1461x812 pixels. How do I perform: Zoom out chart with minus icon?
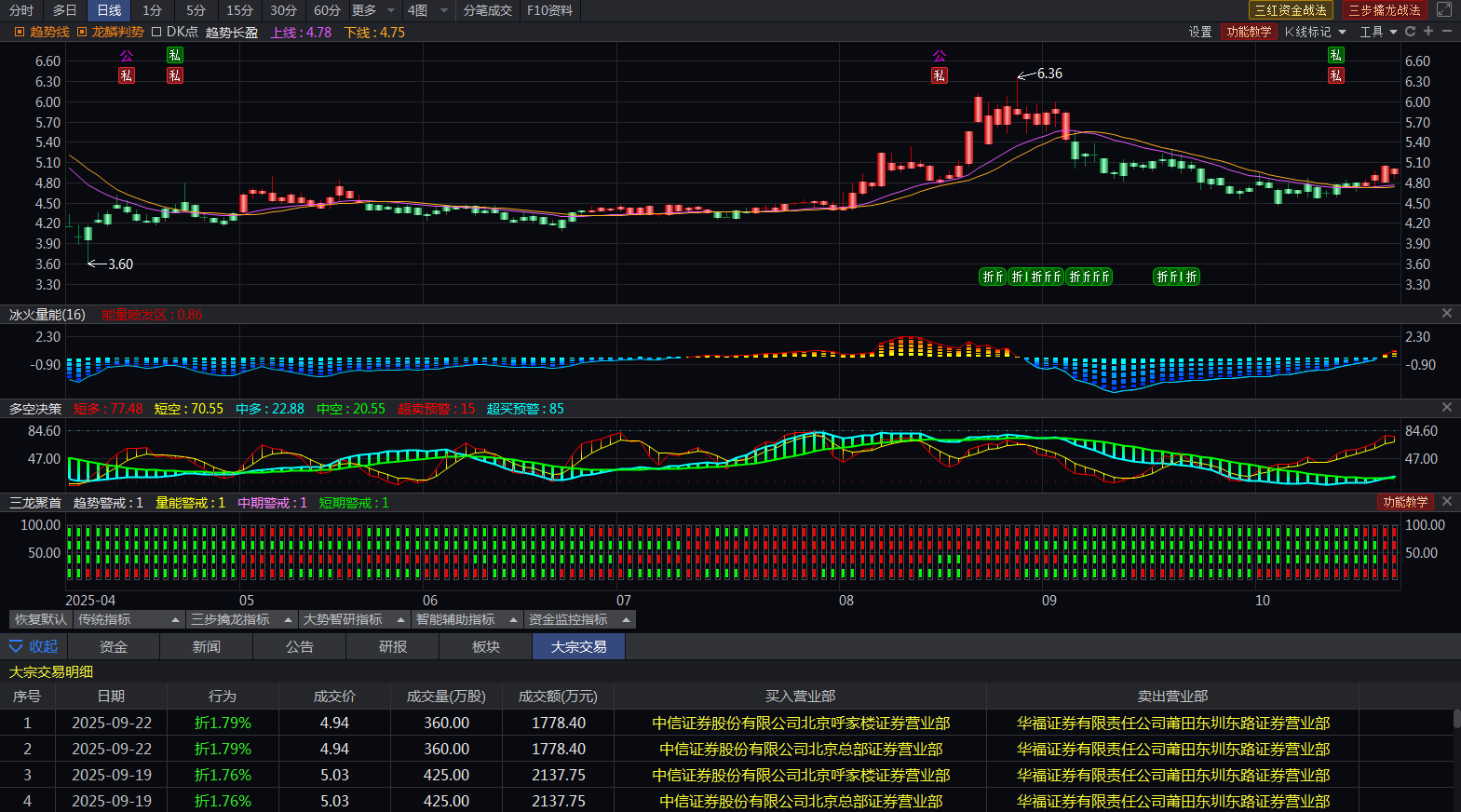[x=1446, y=32]
